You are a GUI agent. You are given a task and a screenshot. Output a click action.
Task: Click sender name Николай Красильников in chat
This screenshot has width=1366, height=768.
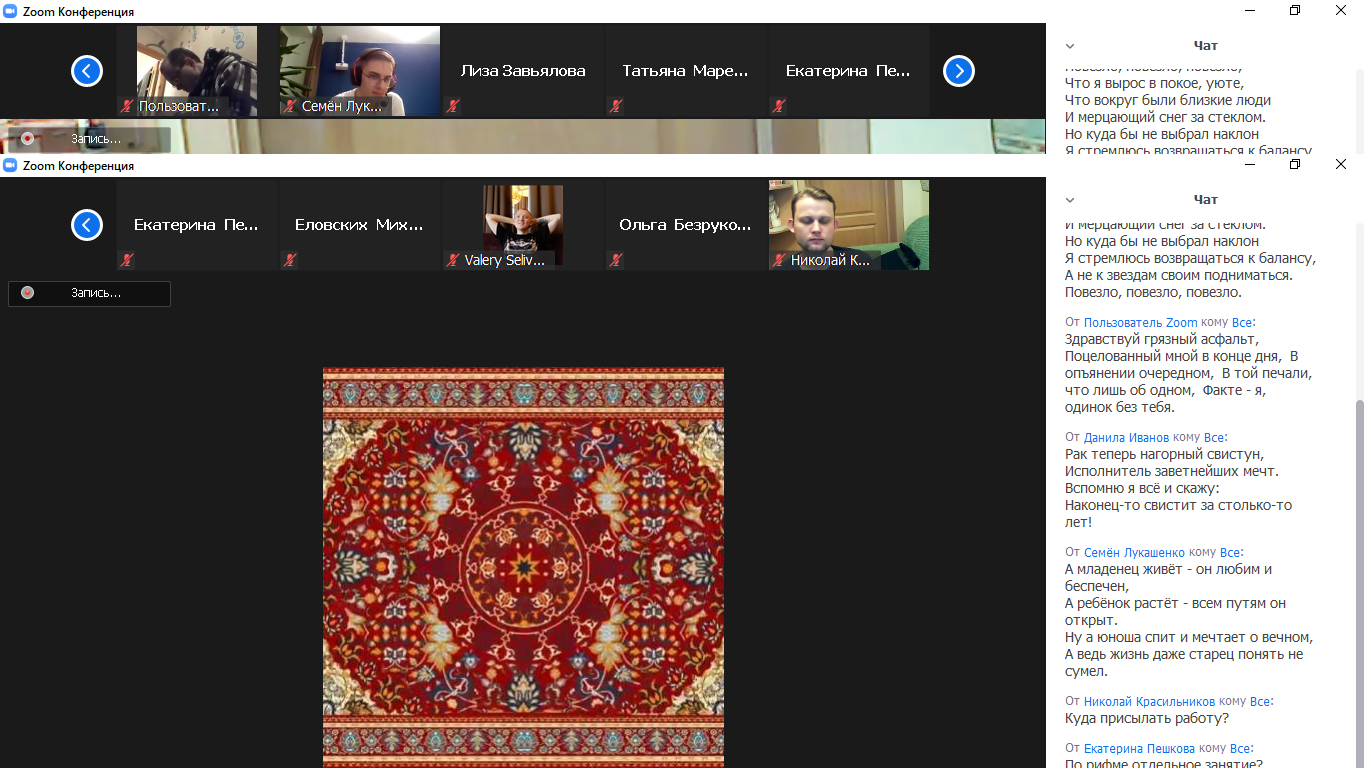coord(1149,701)
